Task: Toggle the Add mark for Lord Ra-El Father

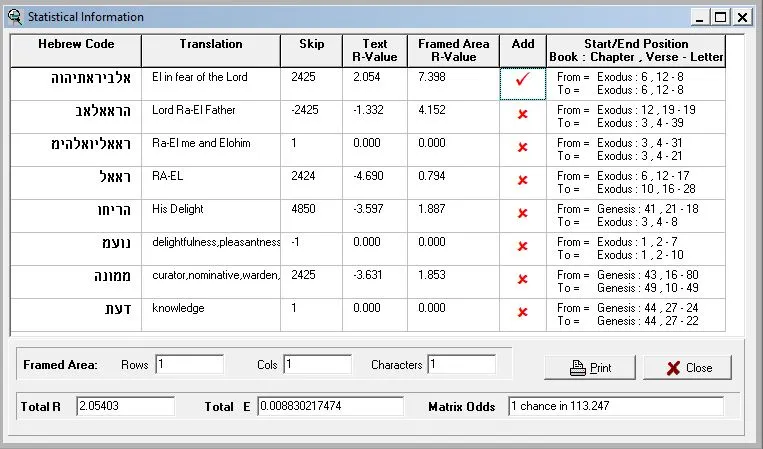Action: point(522,115)
